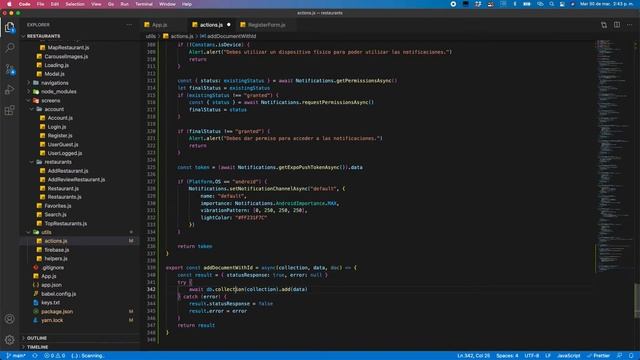Image resolution: width=640 pixels, height=360 pixels.
Task: Click the feedback icon in status bar
Action: point(619,356)
